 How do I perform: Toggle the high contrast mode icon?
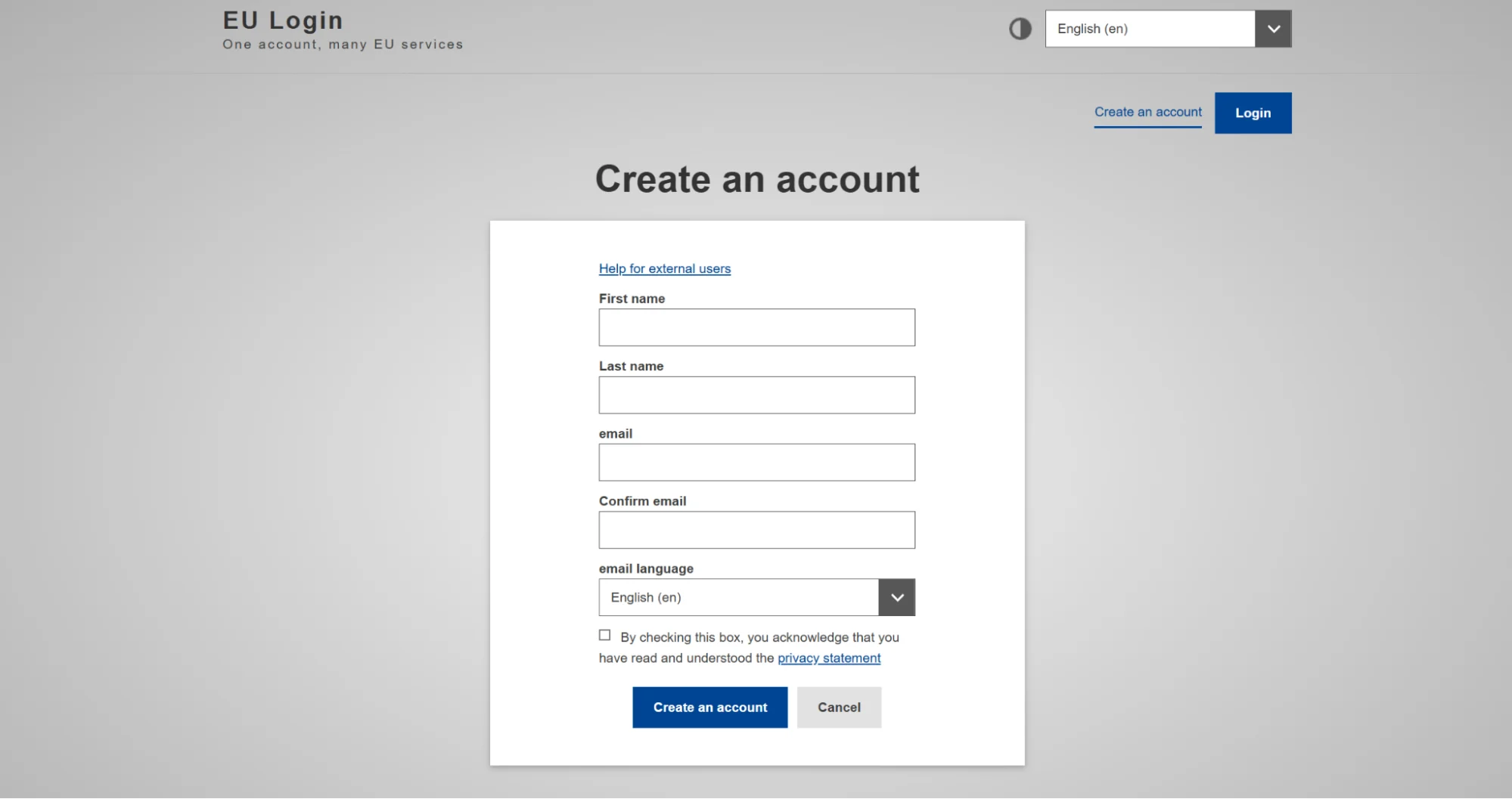pyautogui.click(x=1020, y=29)
